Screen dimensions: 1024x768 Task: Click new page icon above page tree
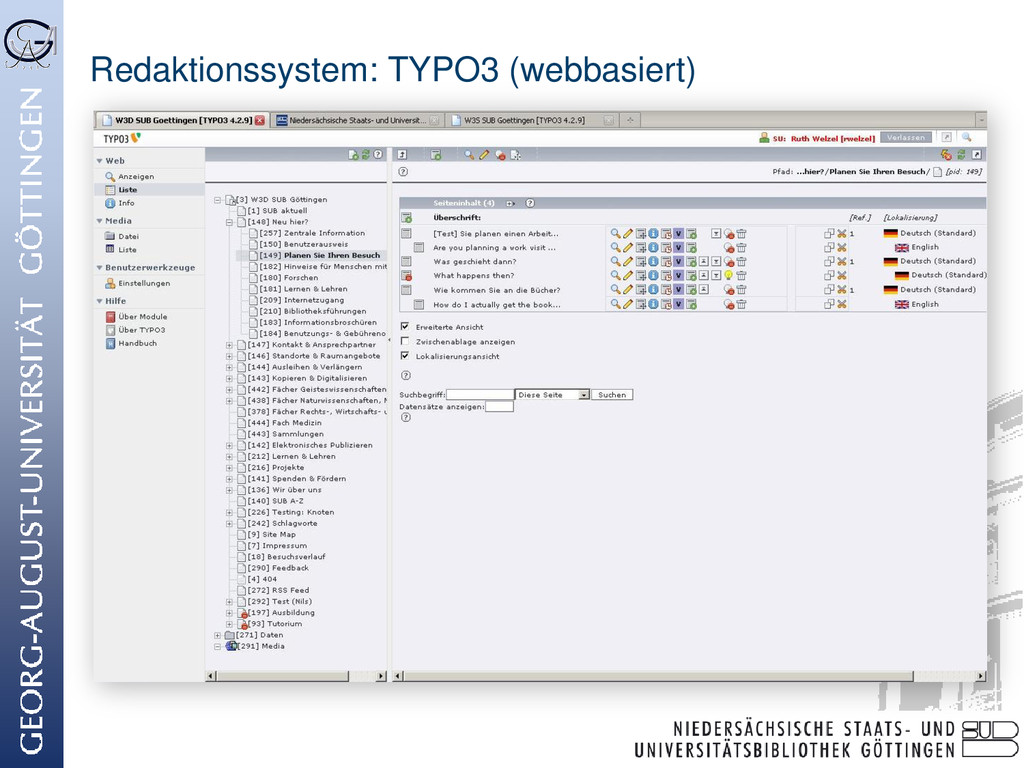pos(353,155)
